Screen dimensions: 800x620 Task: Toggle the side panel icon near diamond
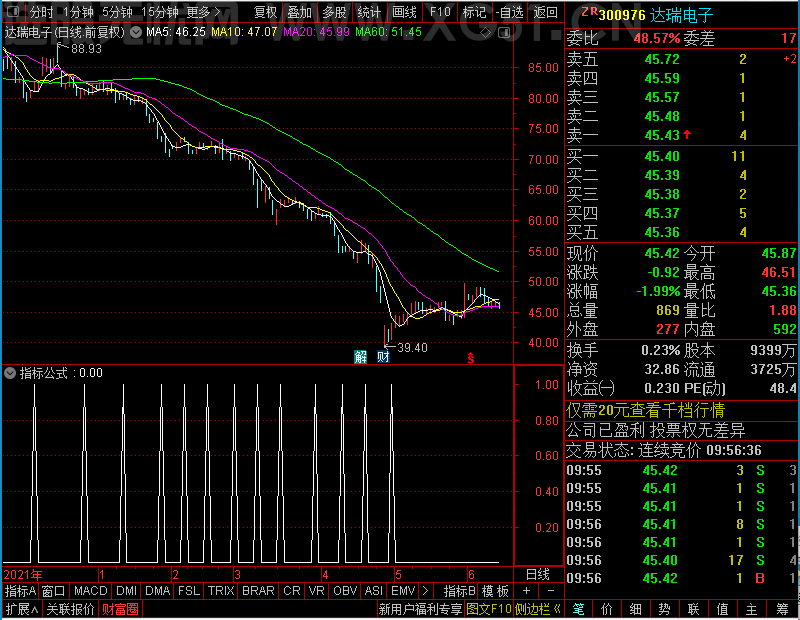coord(504,33)
